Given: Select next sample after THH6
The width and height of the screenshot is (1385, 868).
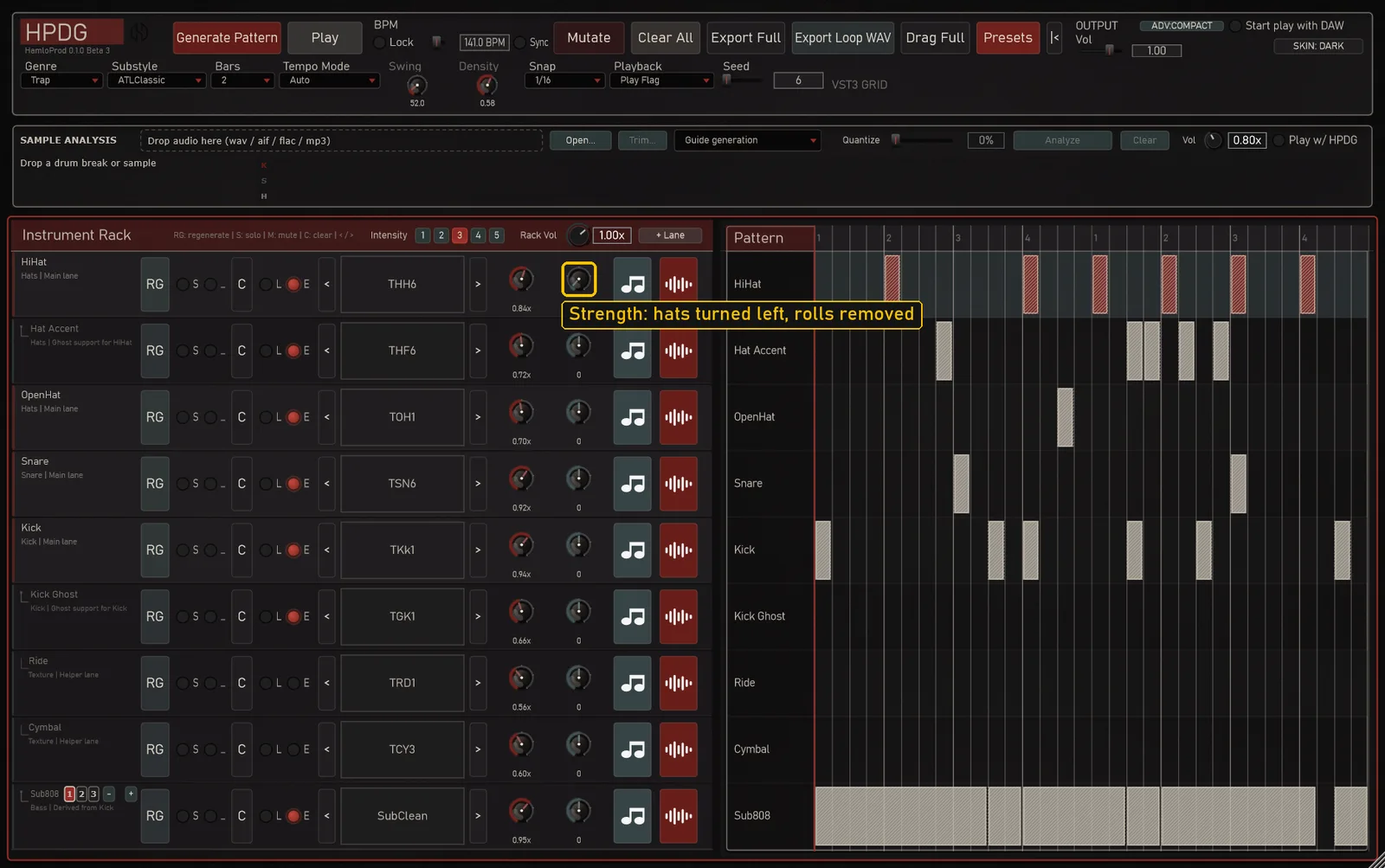Looking at the screenshot, I should [x=478, y=284].
